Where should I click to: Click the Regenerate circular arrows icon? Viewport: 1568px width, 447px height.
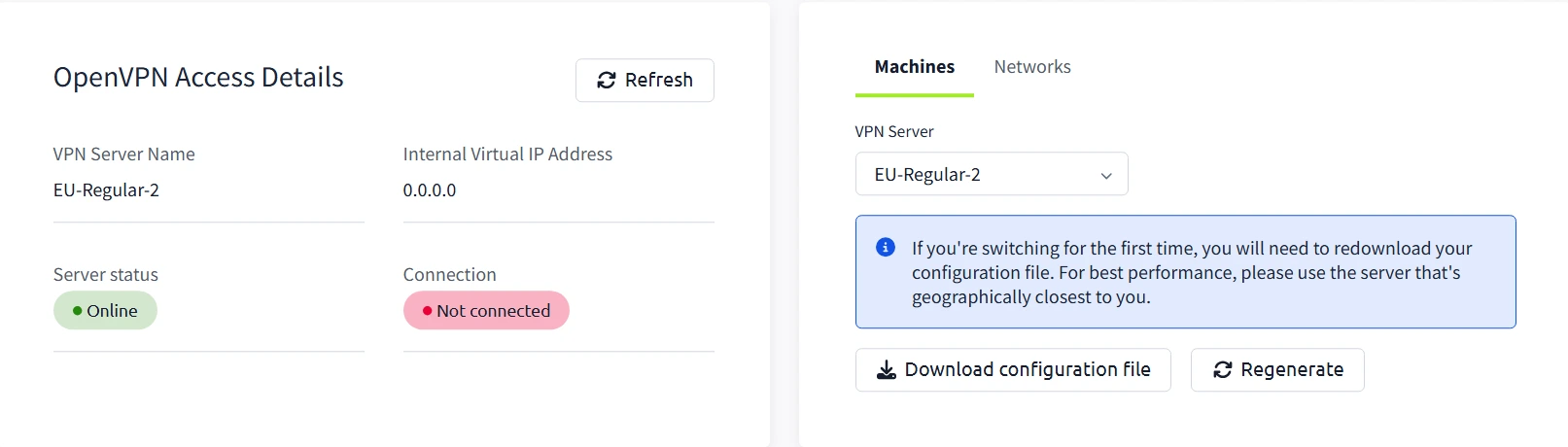click(1223, 370)
